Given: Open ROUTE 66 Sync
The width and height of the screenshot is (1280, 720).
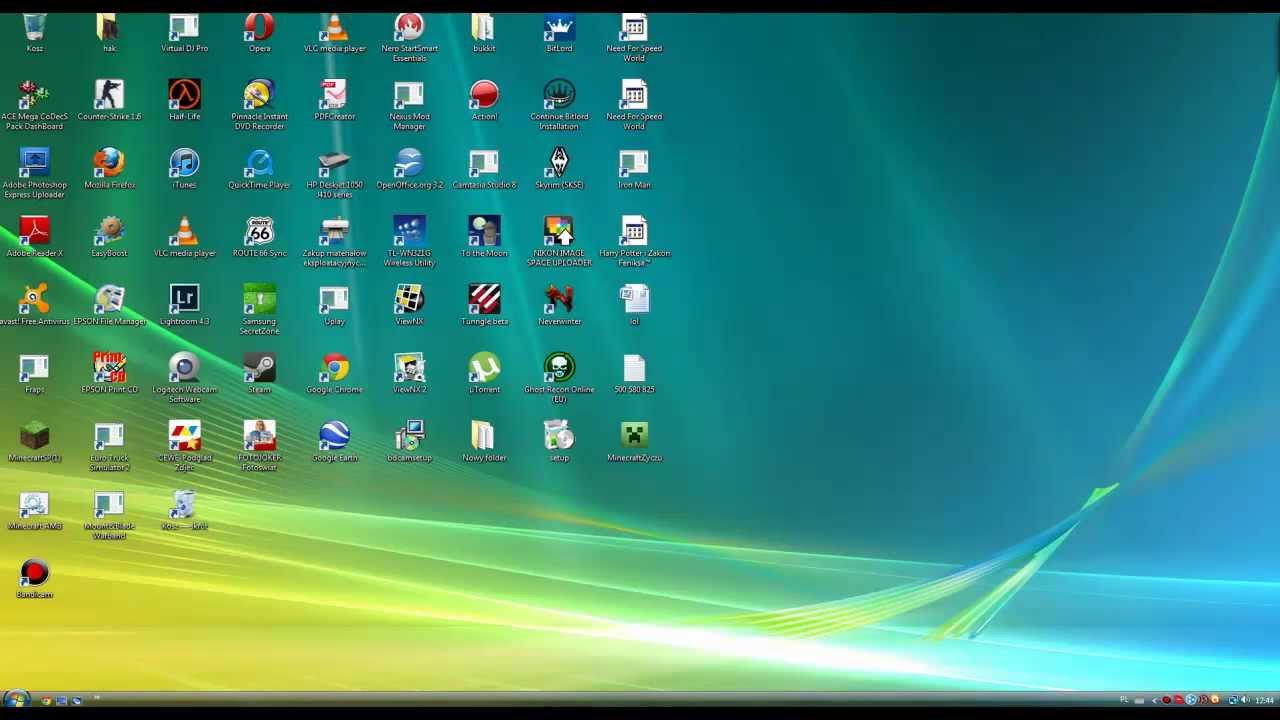Looking at the screenshot, I should 259,237.
